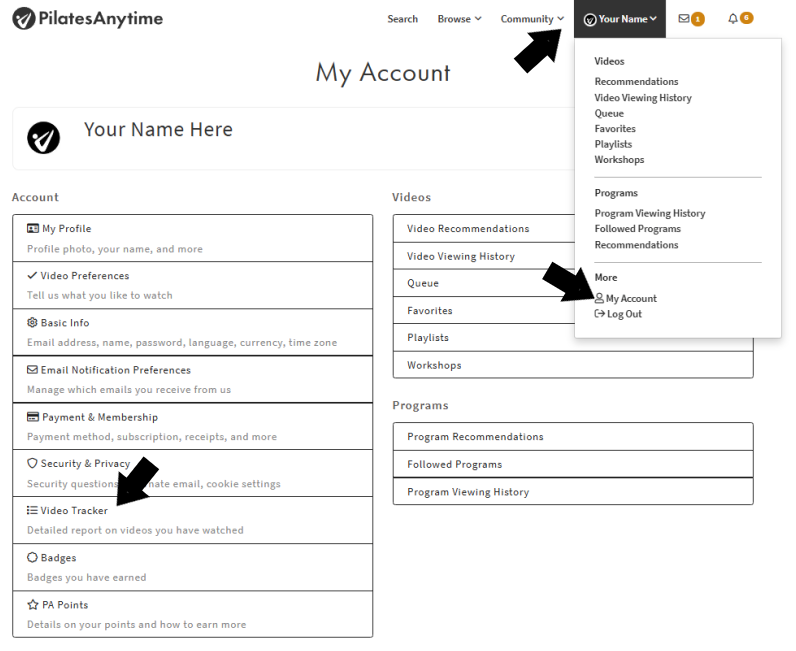
Task: Select Workshops in the dropdown menu
Action: [x=619, y=159]
